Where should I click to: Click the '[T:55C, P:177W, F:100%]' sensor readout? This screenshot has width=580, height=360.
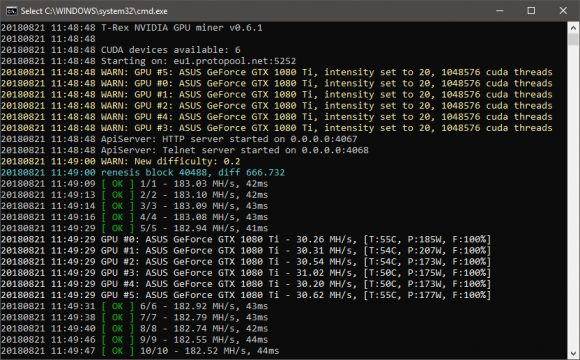click(x=427, y=295)
